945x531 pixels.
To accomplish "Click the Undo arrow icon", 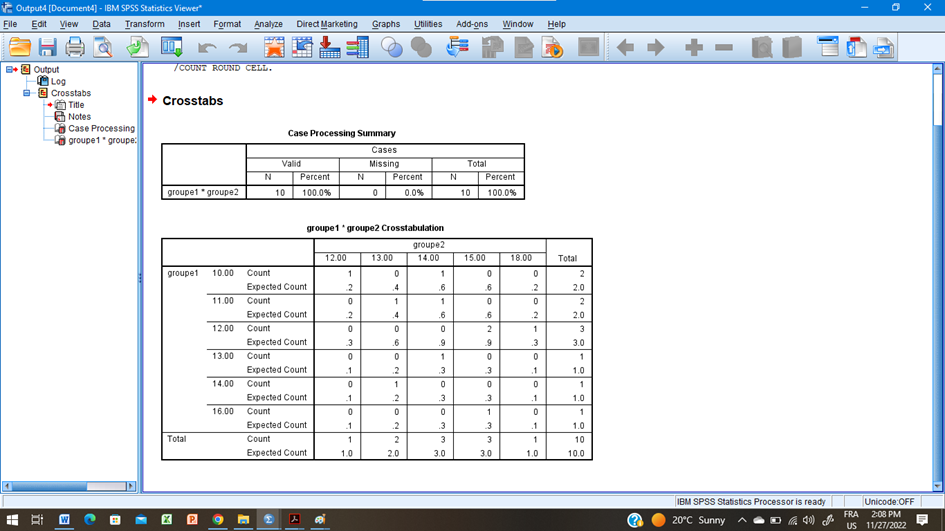I will (207, 47).
